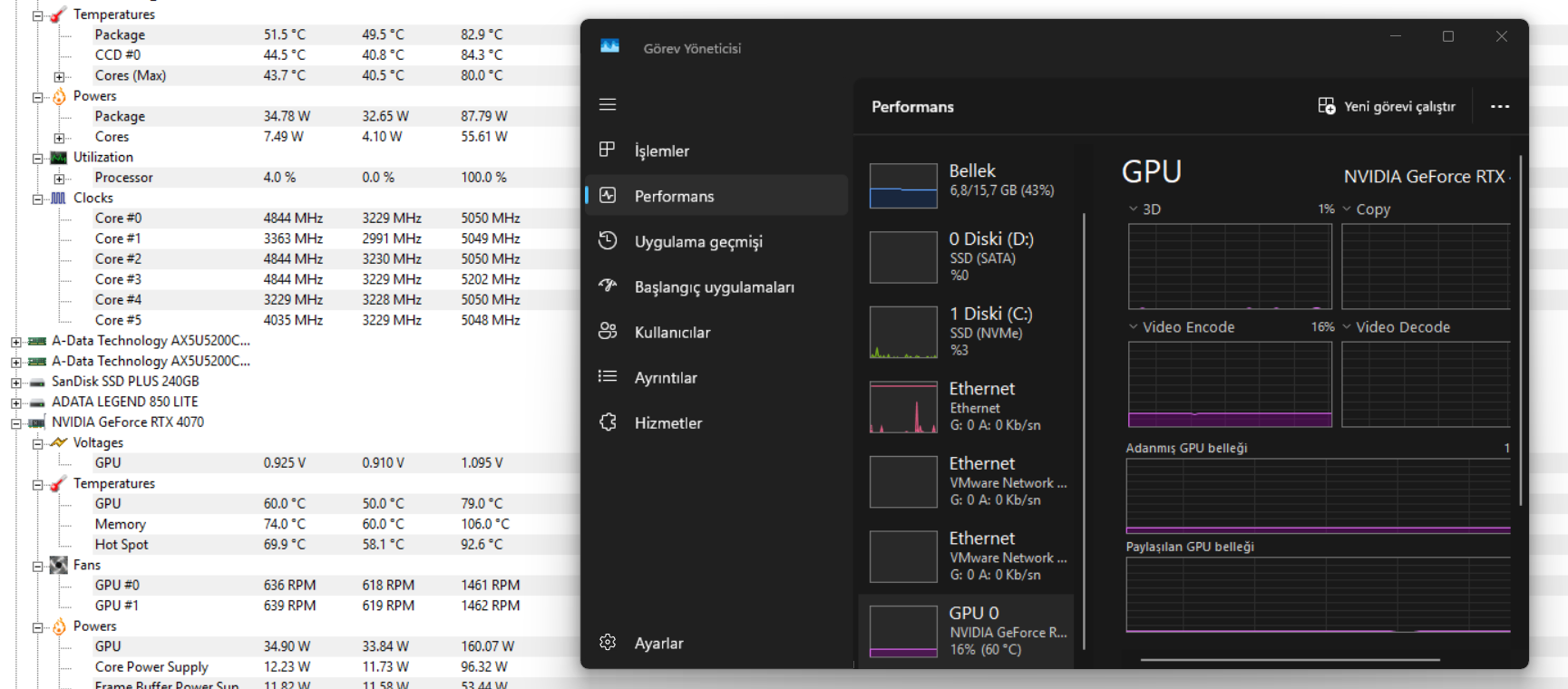Select the GPU #1 fan row

point(307,606)
